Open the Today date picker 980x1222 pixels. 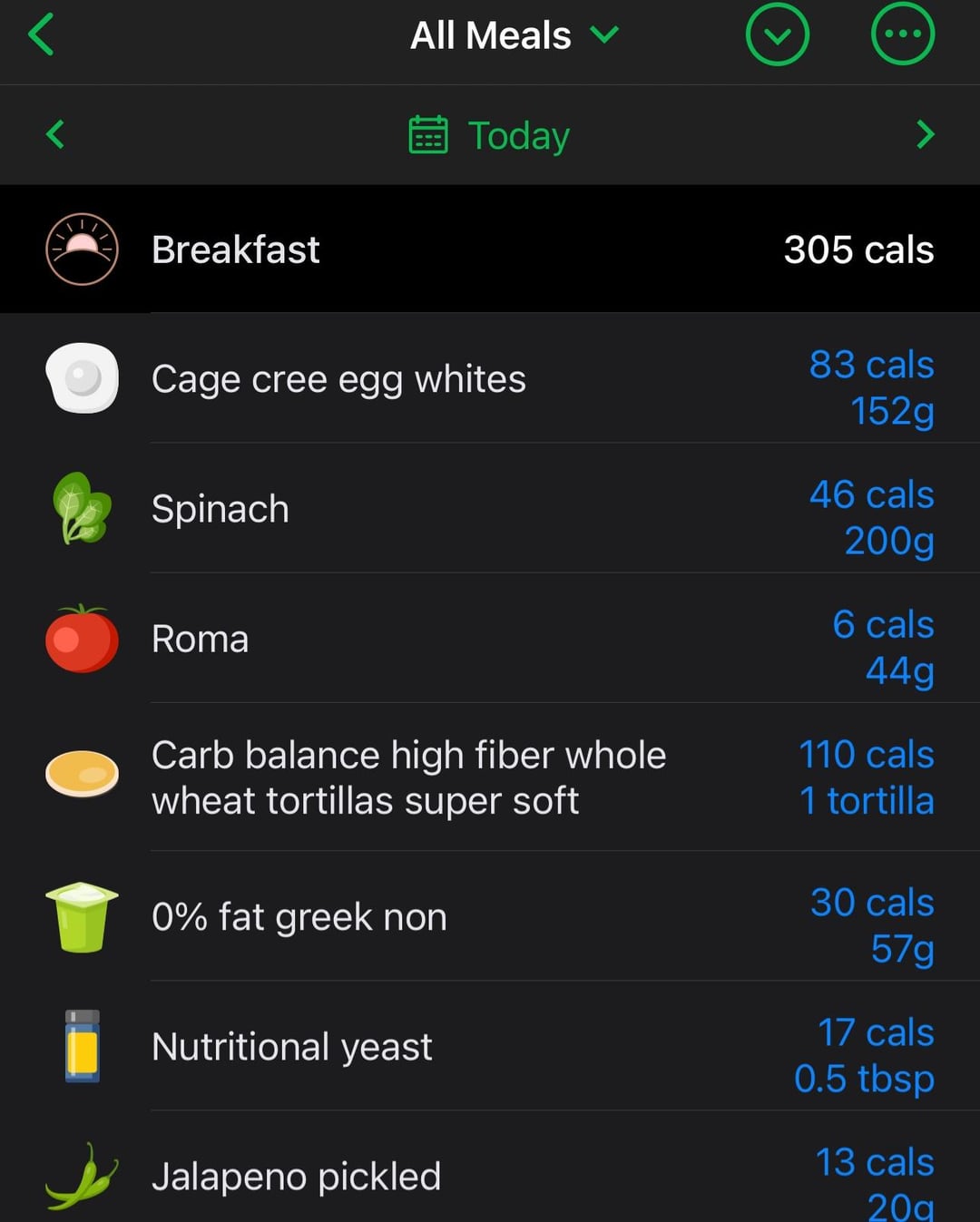(x=490, y=135)
